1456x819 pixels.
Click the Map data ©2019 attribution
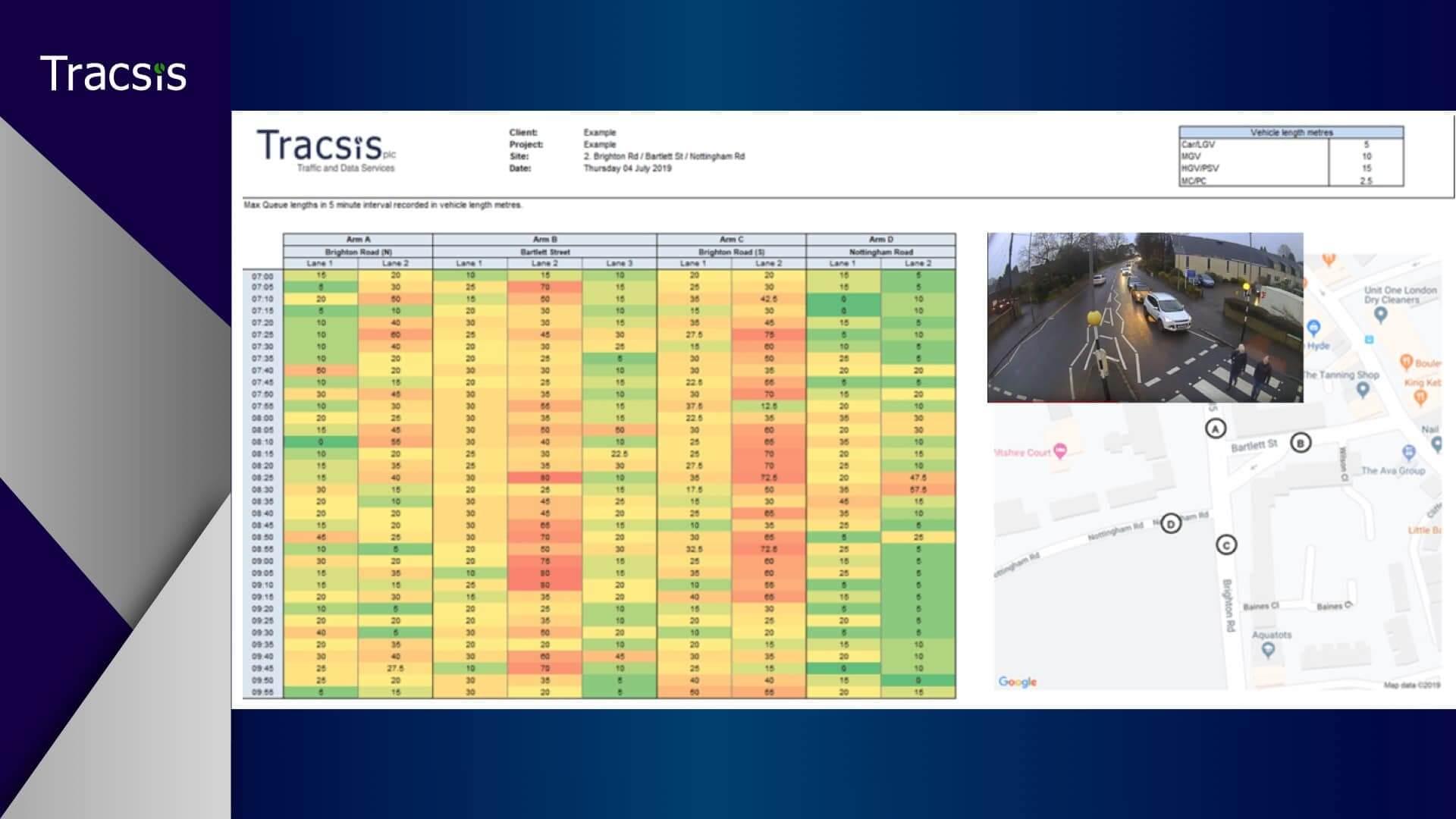tap(1410, 686)
